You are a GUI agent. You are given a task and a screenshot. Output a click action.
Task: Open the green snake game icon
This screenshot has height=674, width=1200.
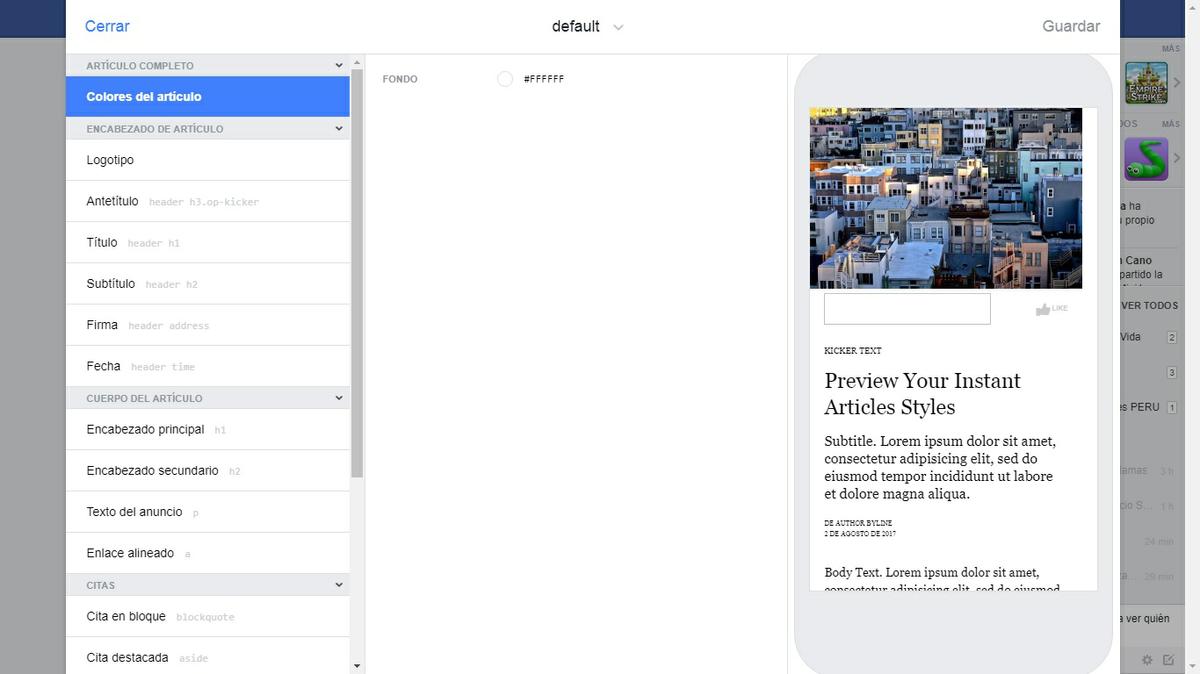point(1146,158)
